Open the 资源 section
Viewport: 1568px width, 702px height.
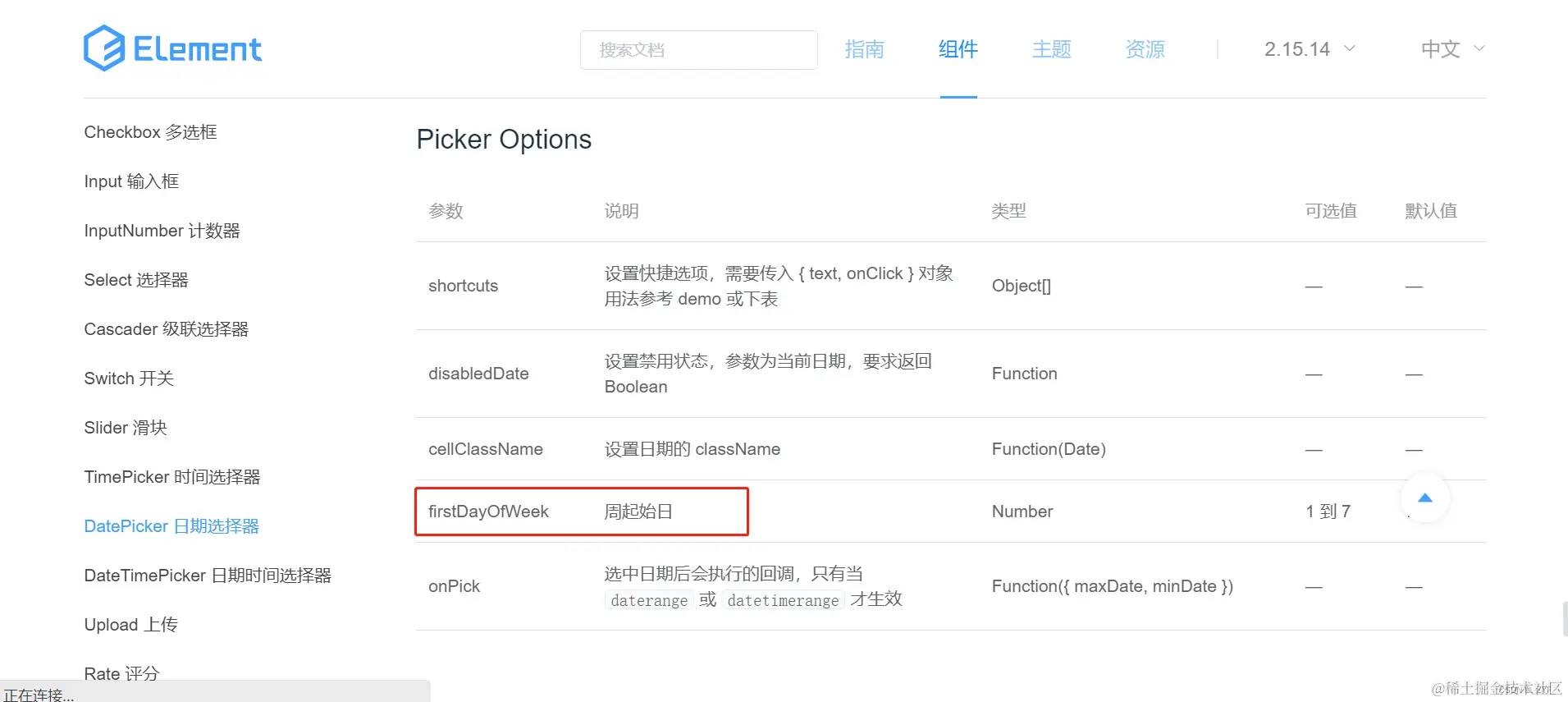[x=1145, y=49]
